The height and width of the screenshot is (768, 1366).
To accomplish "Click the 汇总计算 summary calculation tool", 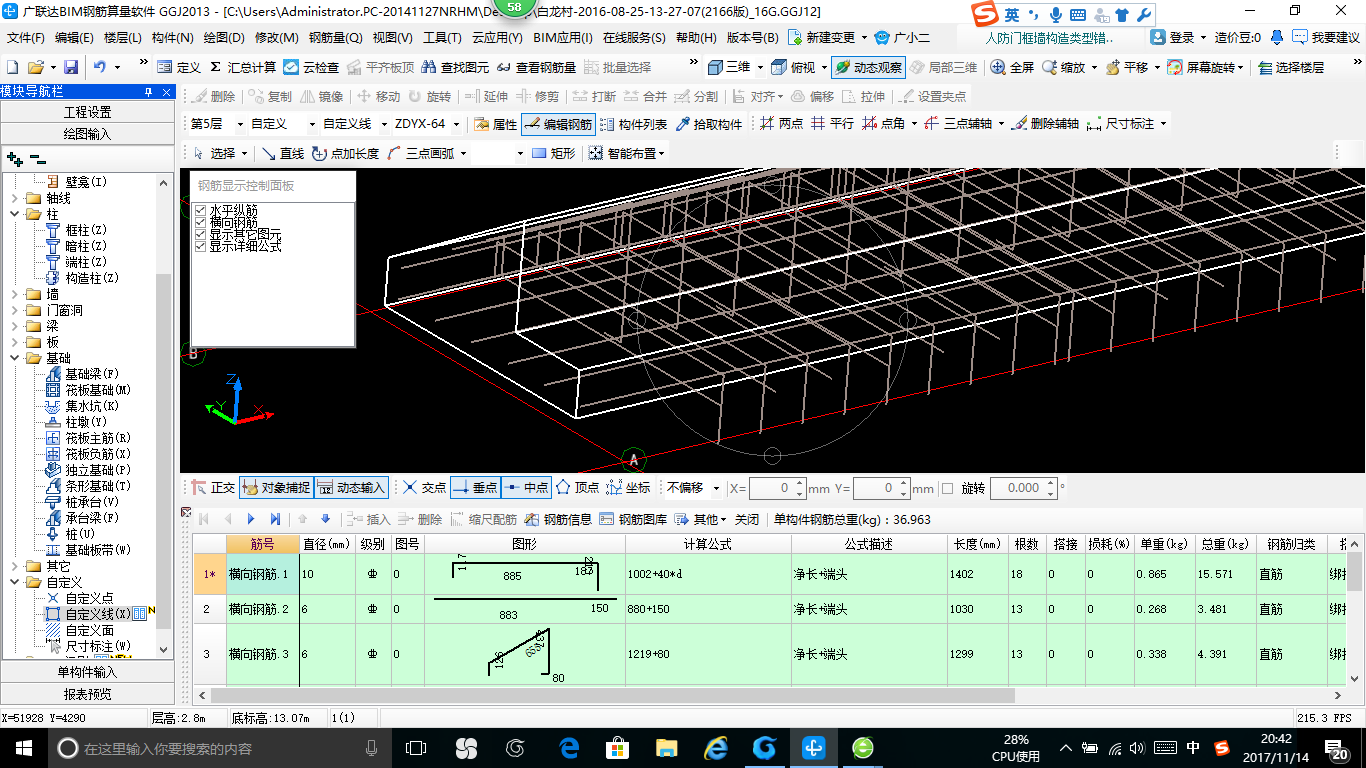I will (x=243, y=67).
